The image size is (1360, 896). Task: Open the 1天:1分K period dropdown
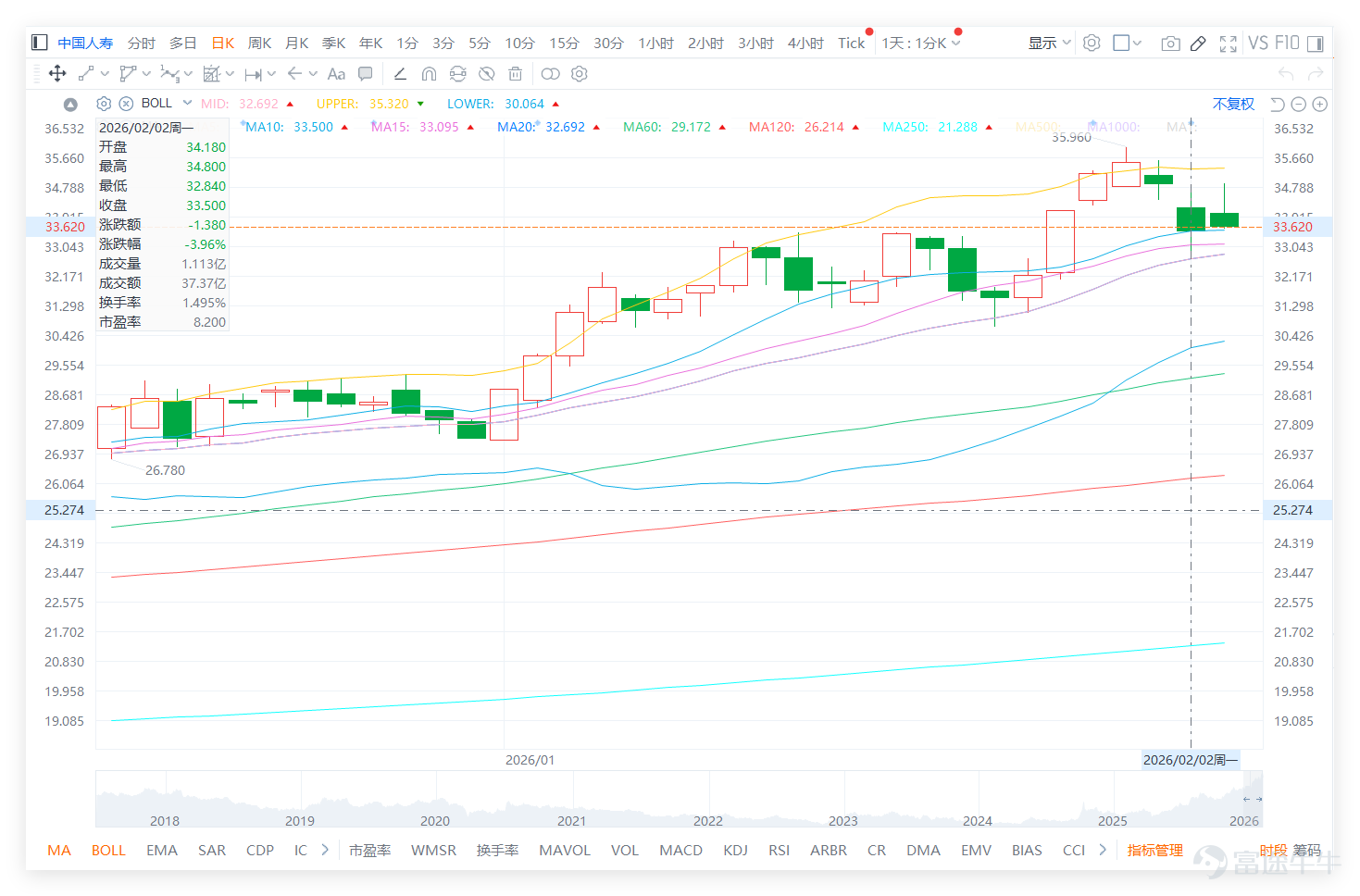tap(921, 43)
